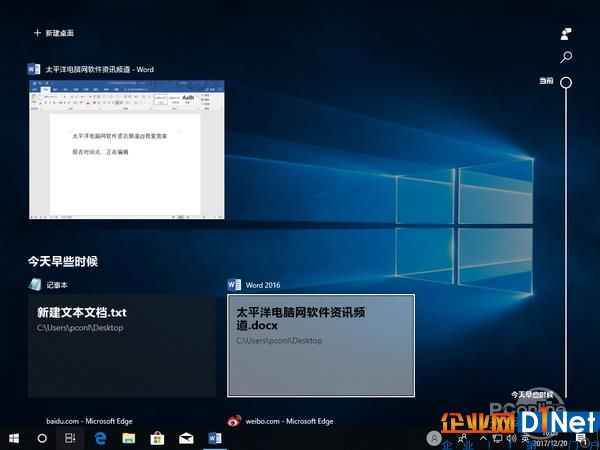This screenshot has width=600, height=450.
Task: Click the 太平洋电脑网软件资讯频道 - Word window title
Action: pyautogui.click(x=99, y=70)
